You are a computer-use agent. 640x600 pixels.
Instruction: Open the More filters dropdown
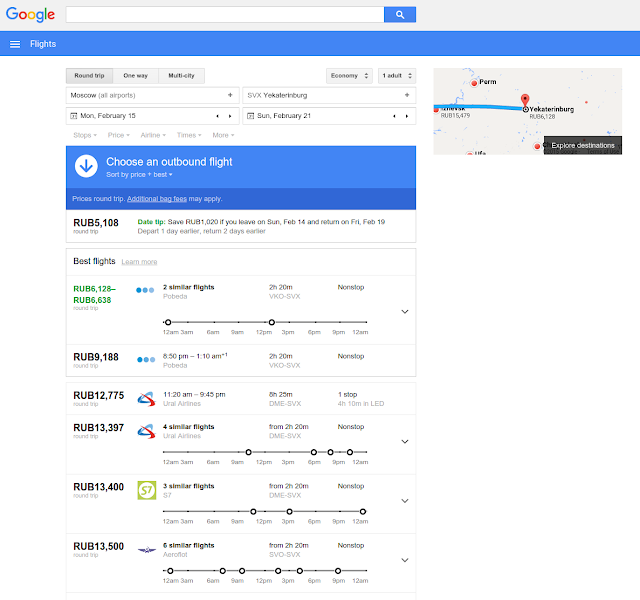(x=223, y=135)
